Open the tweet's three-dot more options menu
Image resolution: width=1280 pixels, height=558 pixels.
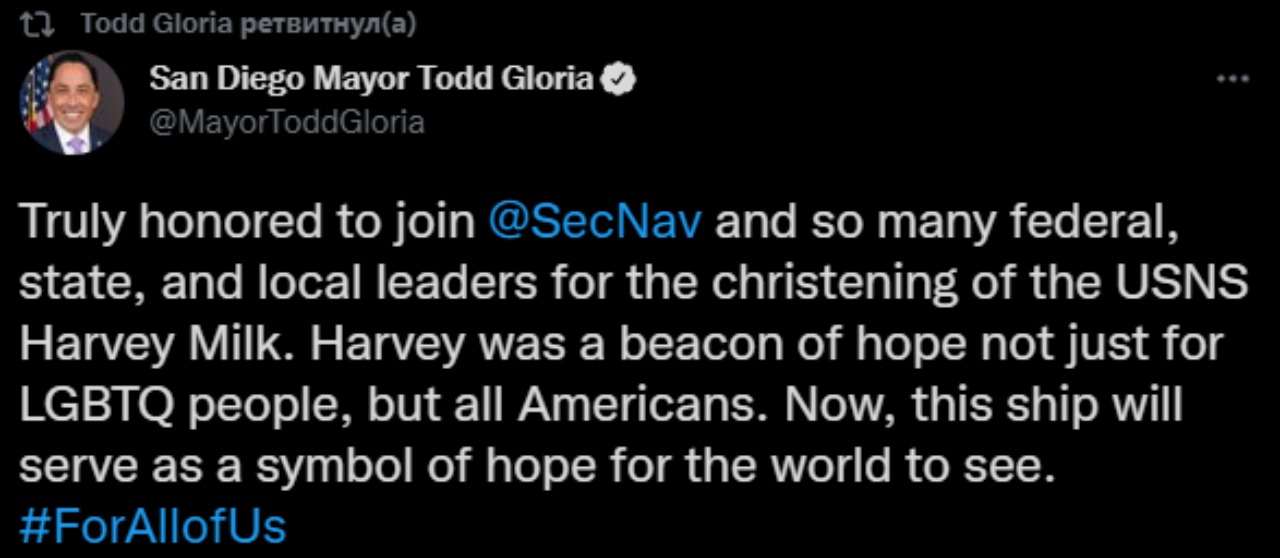[1238, 80]
